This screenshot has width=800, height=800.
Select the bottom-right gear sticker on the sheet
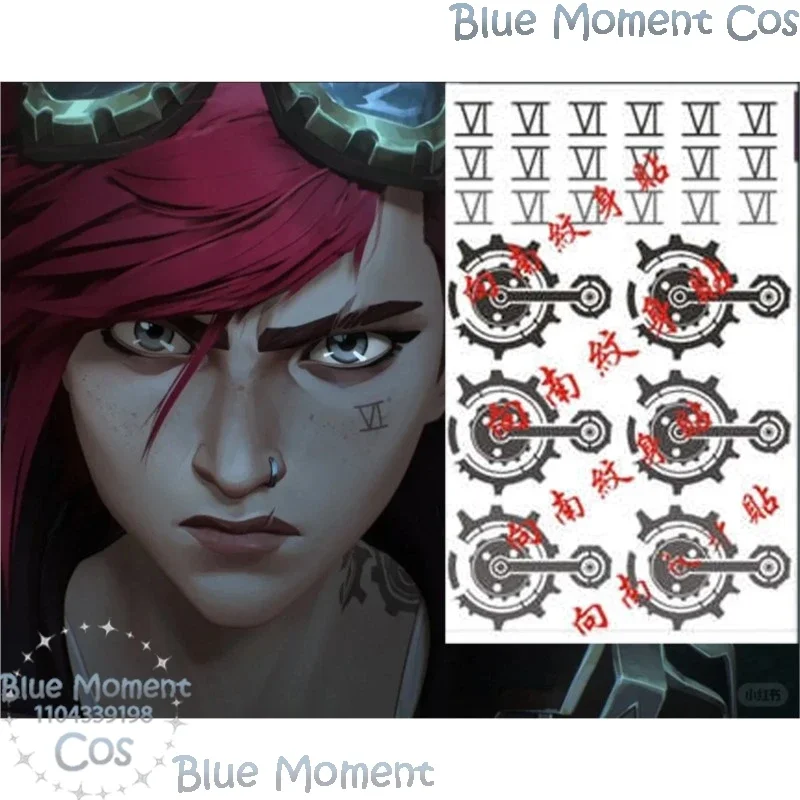(x=709, y=567)
